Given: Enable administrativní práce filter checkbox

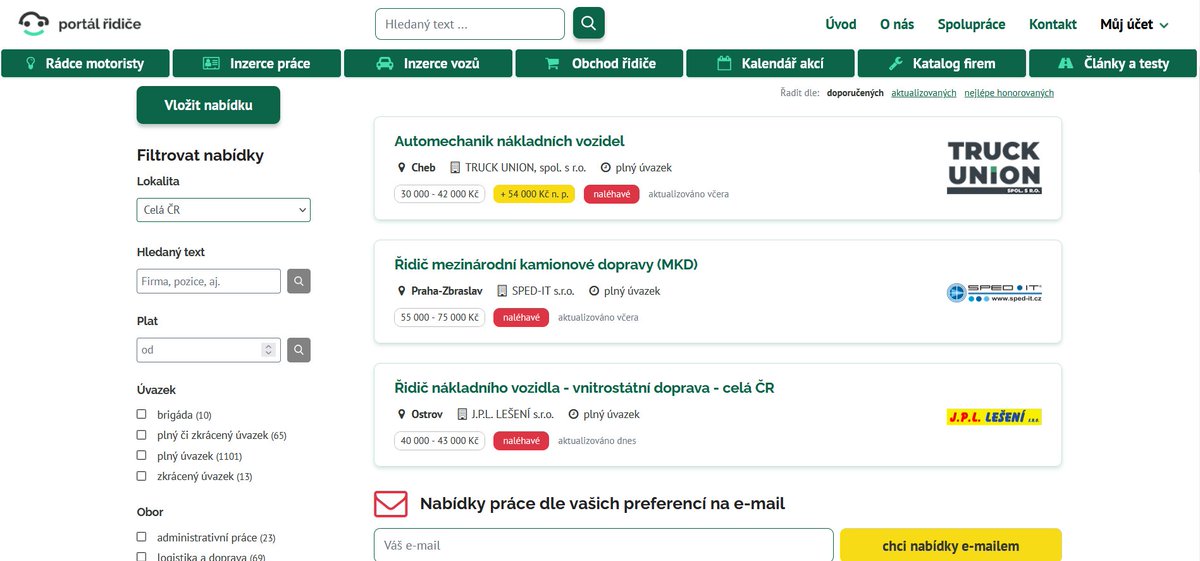Looking at the screenshot, I should tap(142, 537).
